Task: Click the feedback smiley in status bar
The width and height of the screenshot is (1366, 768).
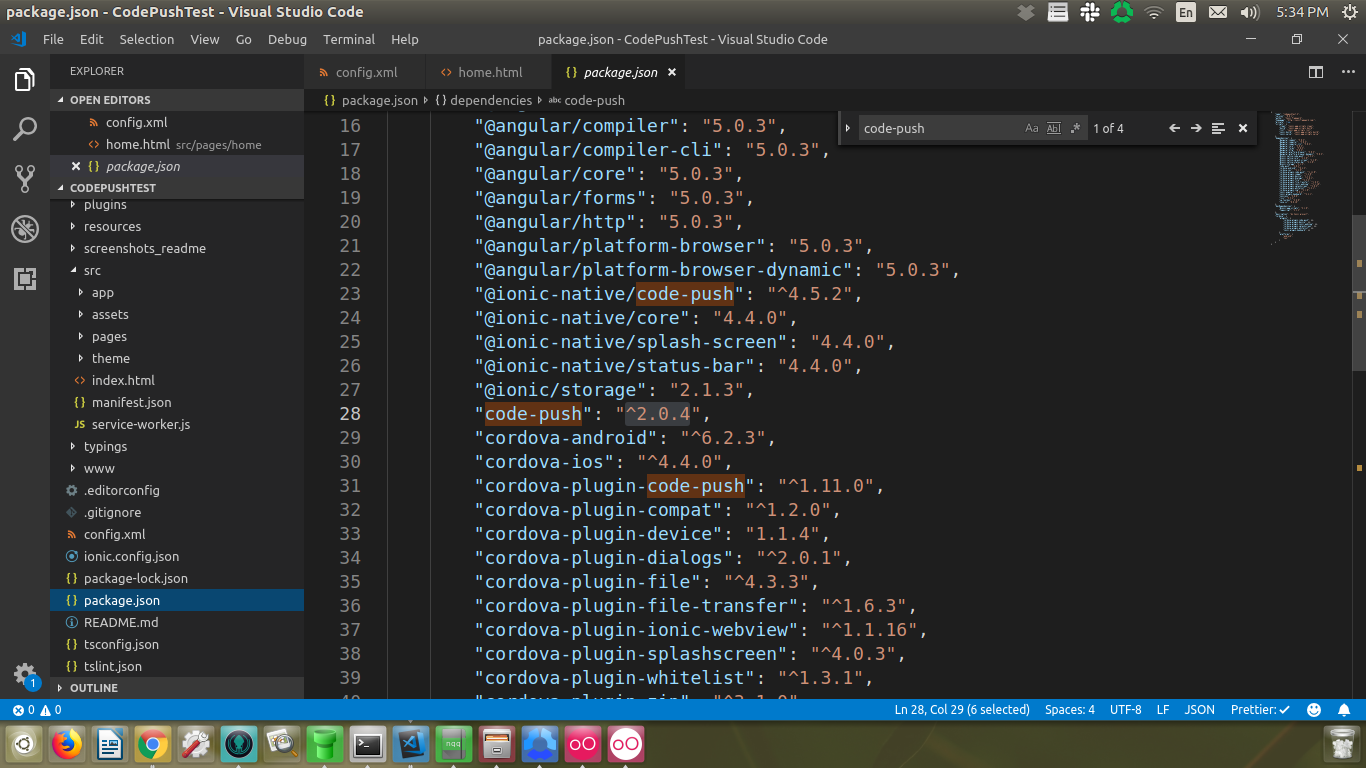Action: 1314,710
